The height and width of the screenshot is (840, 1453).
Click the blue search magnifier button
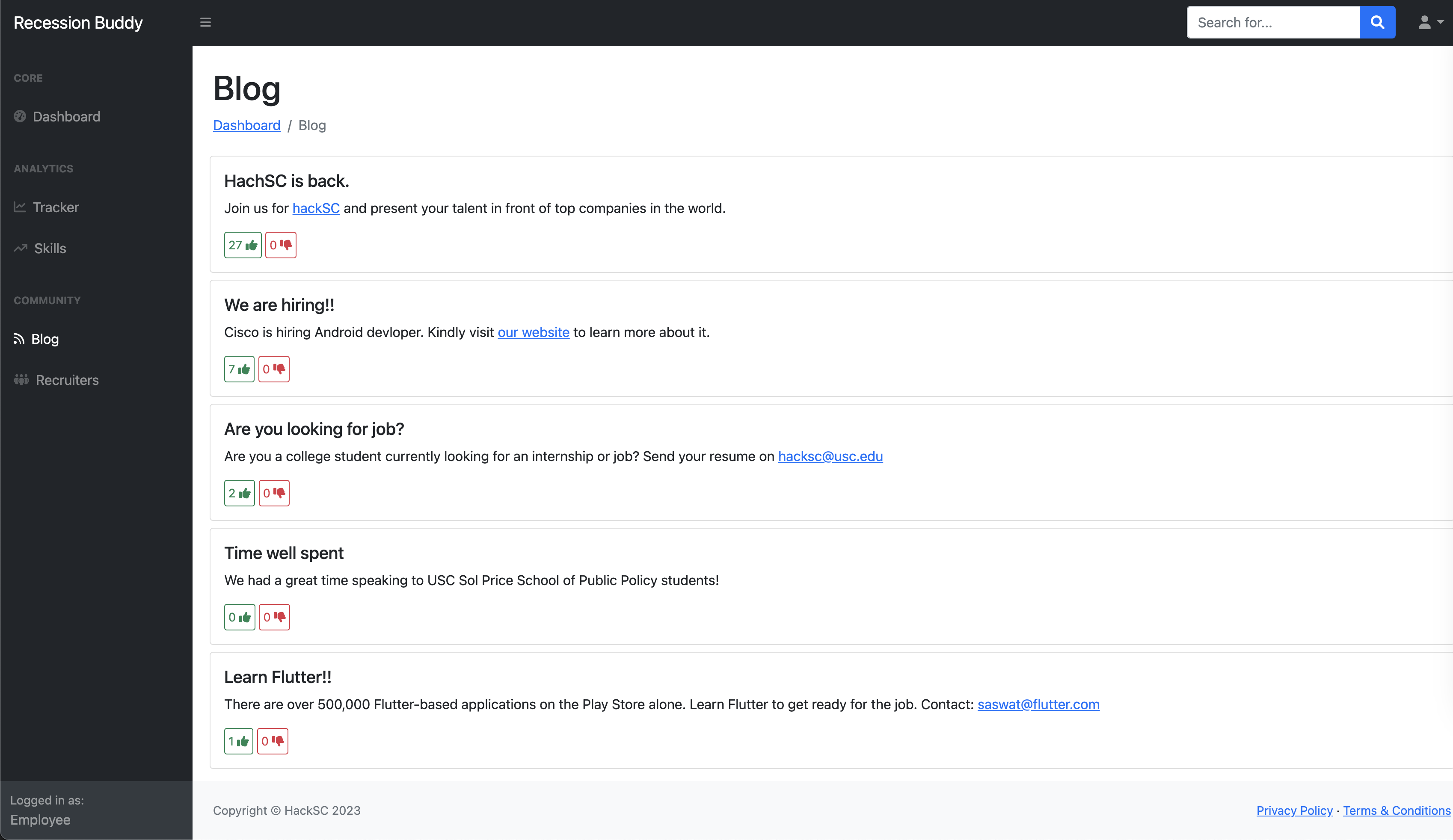tap(1377, 23)
